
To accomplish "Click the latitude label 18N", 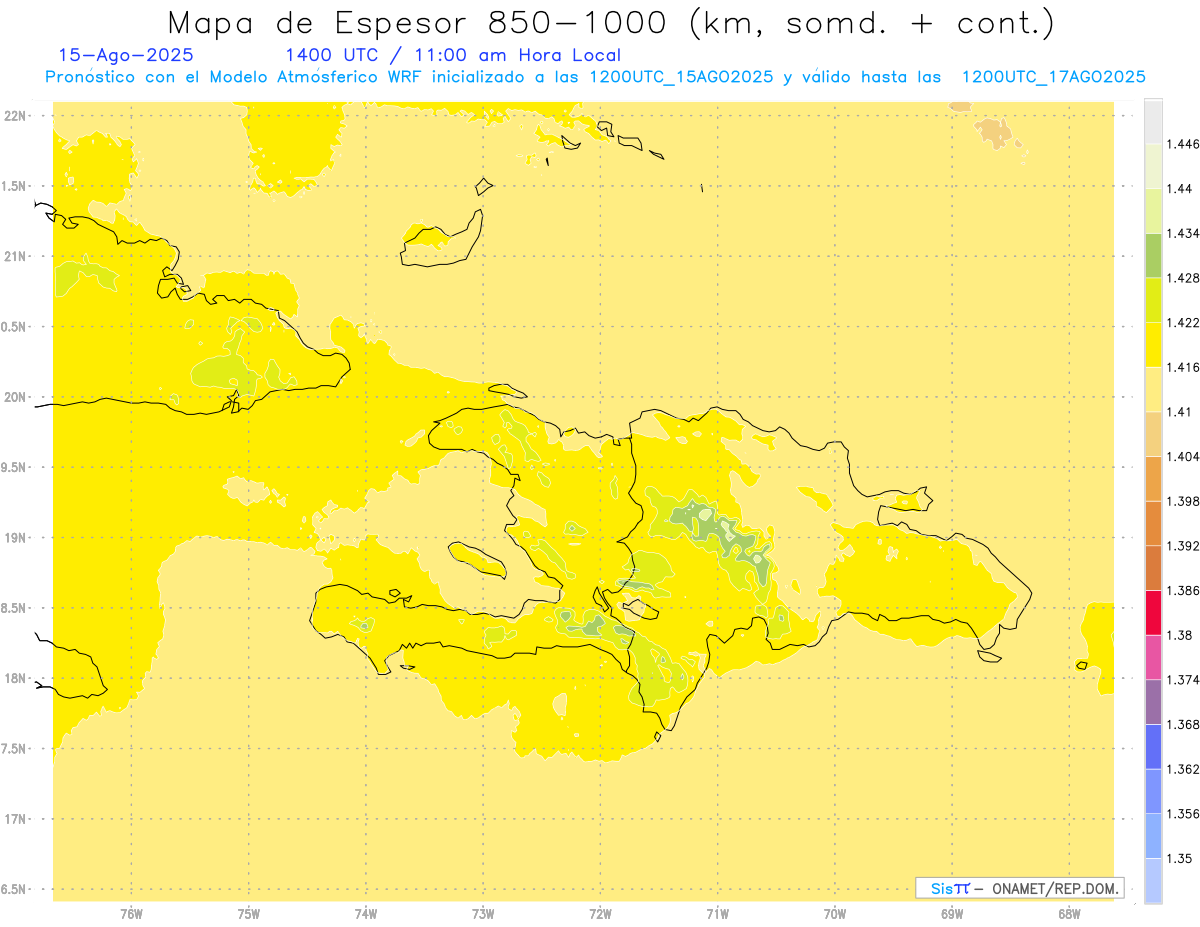I will click(x=17, y=678).
